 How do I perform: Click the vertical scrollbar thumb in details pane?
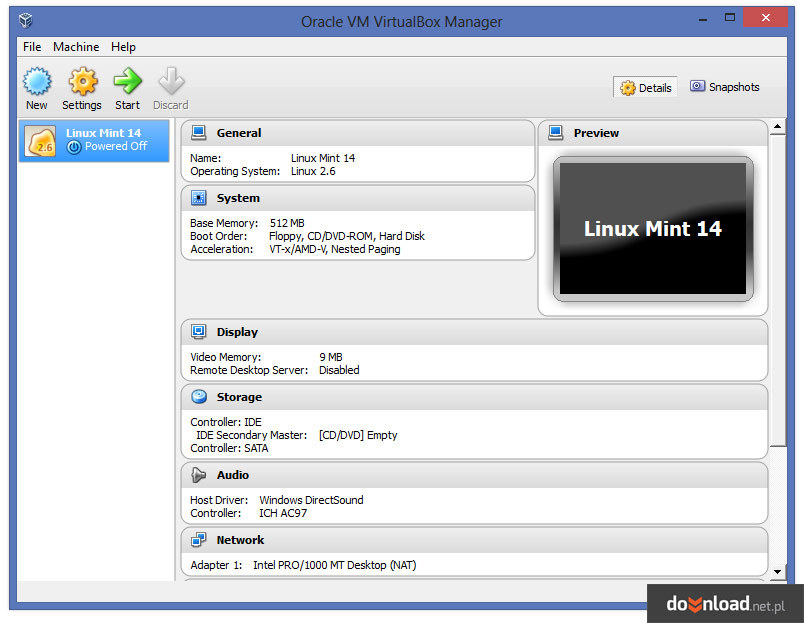click(x=777, y=290)
